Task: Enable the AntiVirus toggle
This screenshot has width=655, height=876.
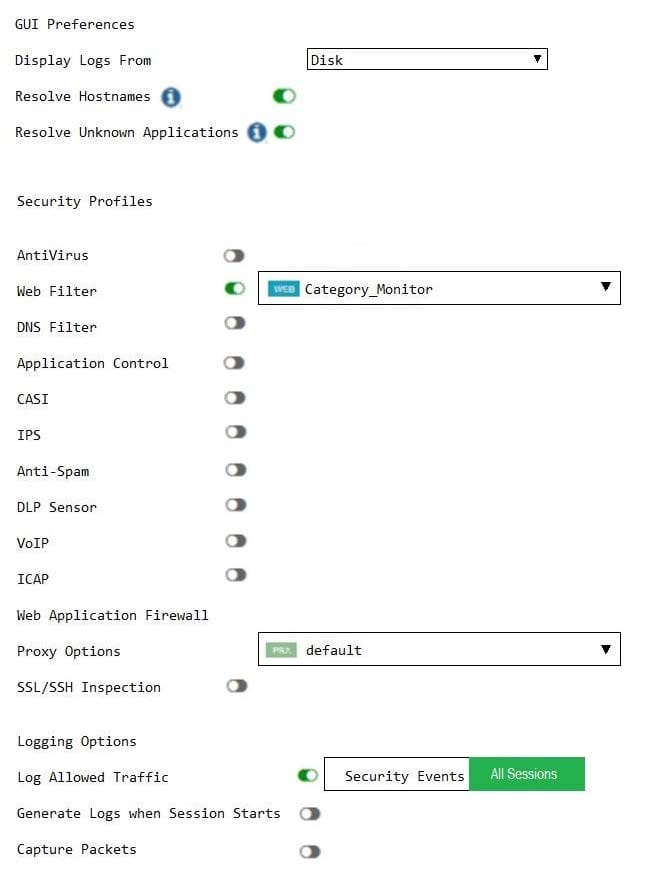Action: pyautogui.click(x=234, y=256)
